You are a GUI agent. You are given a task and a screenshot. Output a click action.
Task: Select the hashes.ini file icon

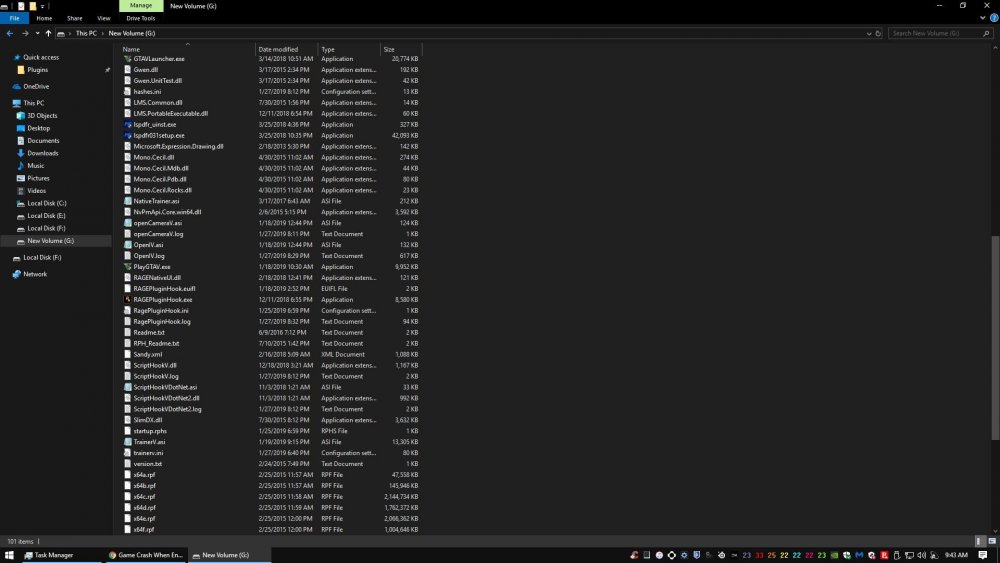point(128,92)
